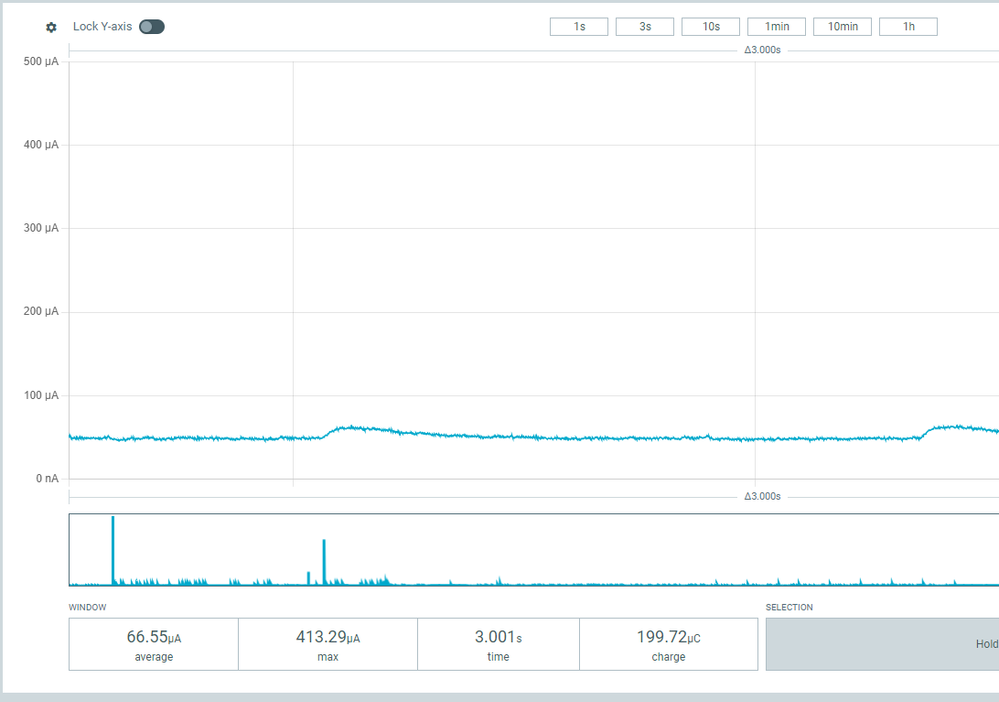Click the tallest spike in overview minimap
The width and height of the screenshot is (999, 702).
(x=113, y=550)
